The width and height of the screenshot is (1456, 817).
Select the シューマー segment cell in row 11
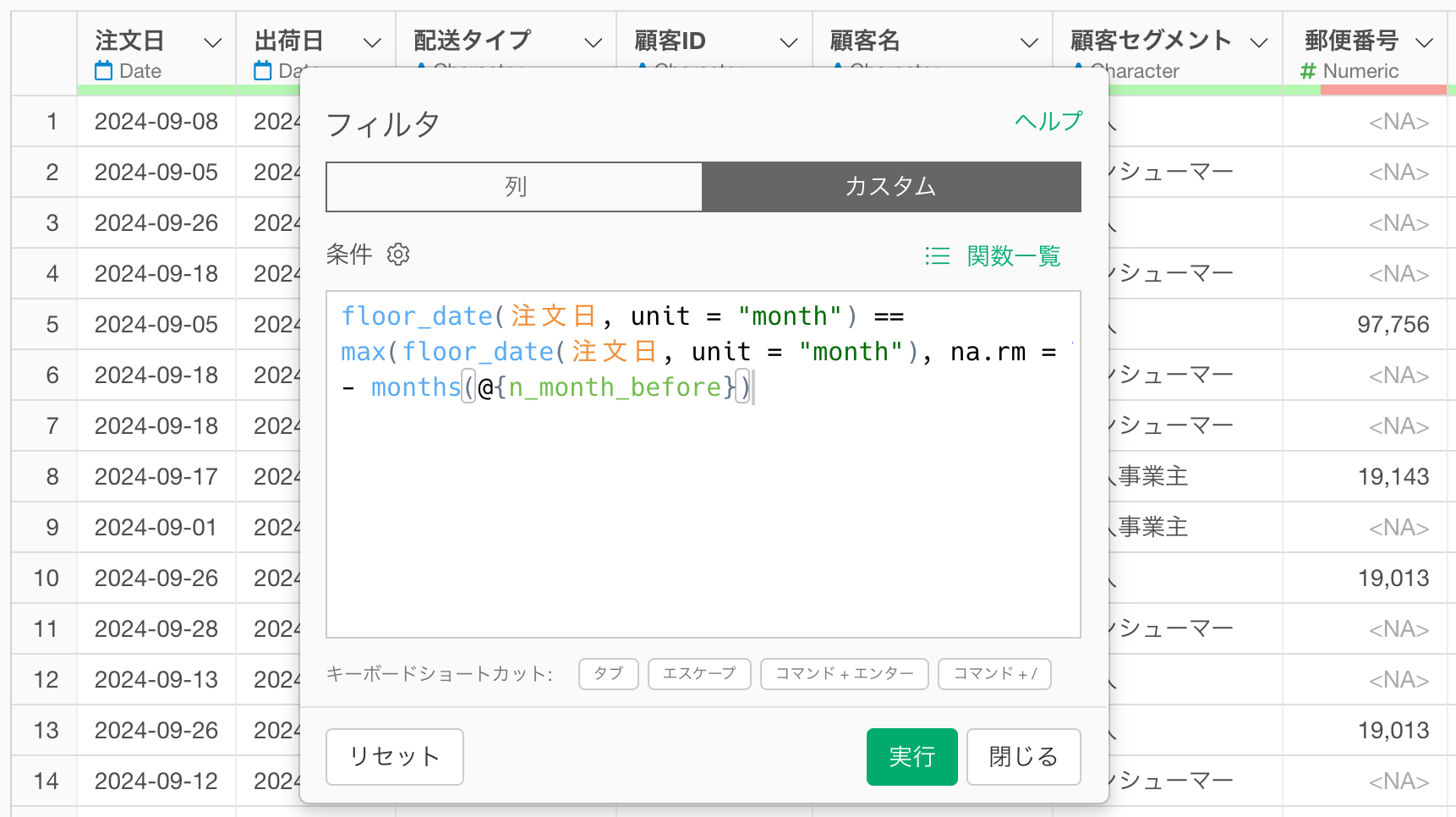pyautogui.click(x=1196, y=629)
